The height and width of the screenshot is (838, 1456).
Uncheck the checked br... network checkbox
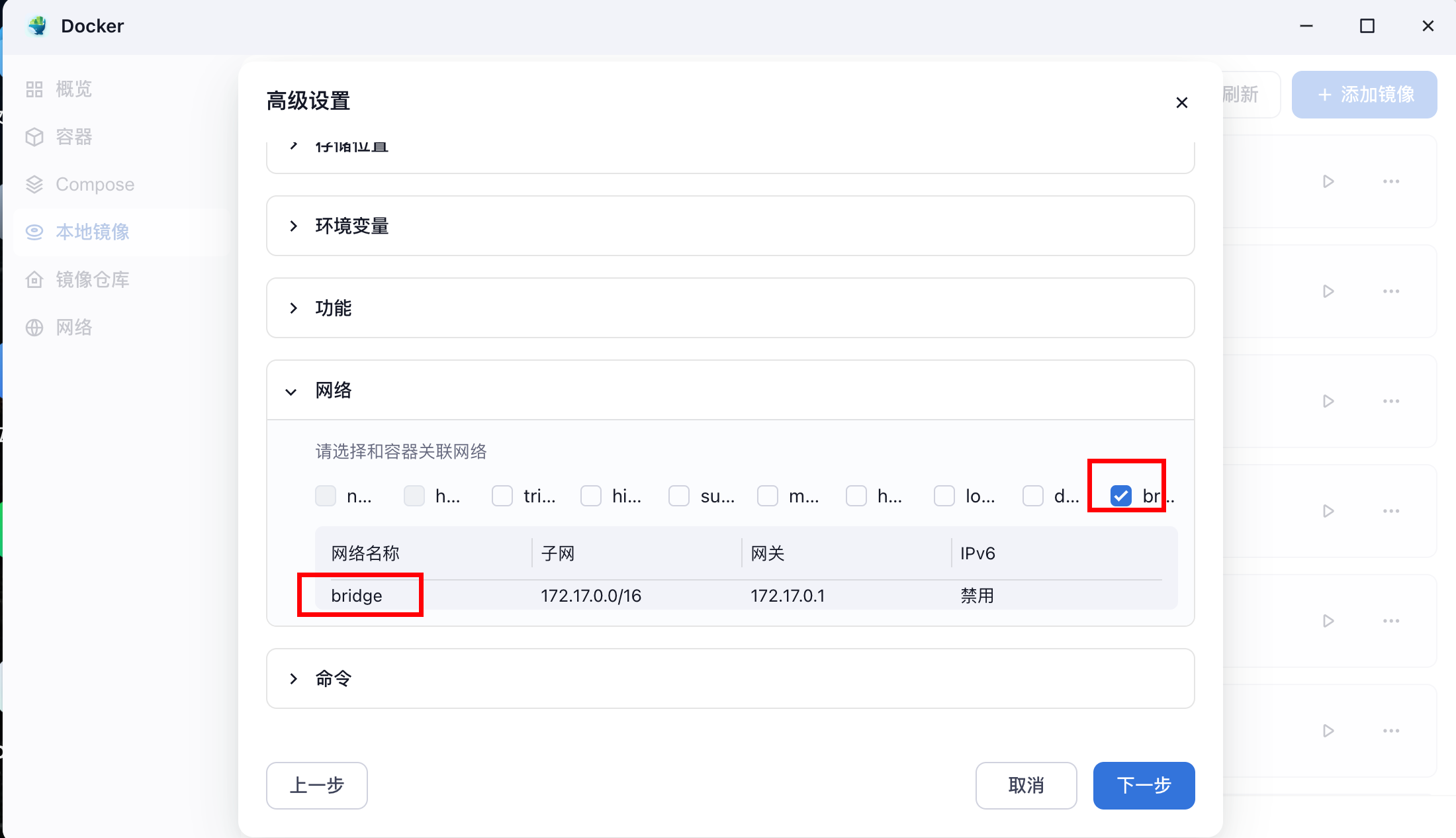point(1120,496)
